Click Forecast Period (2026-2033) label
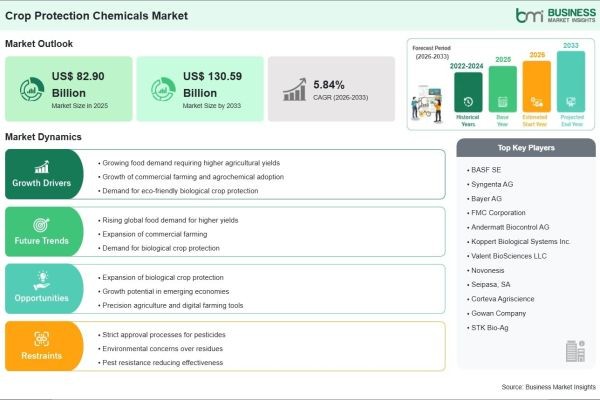 [x=432, y=52]
